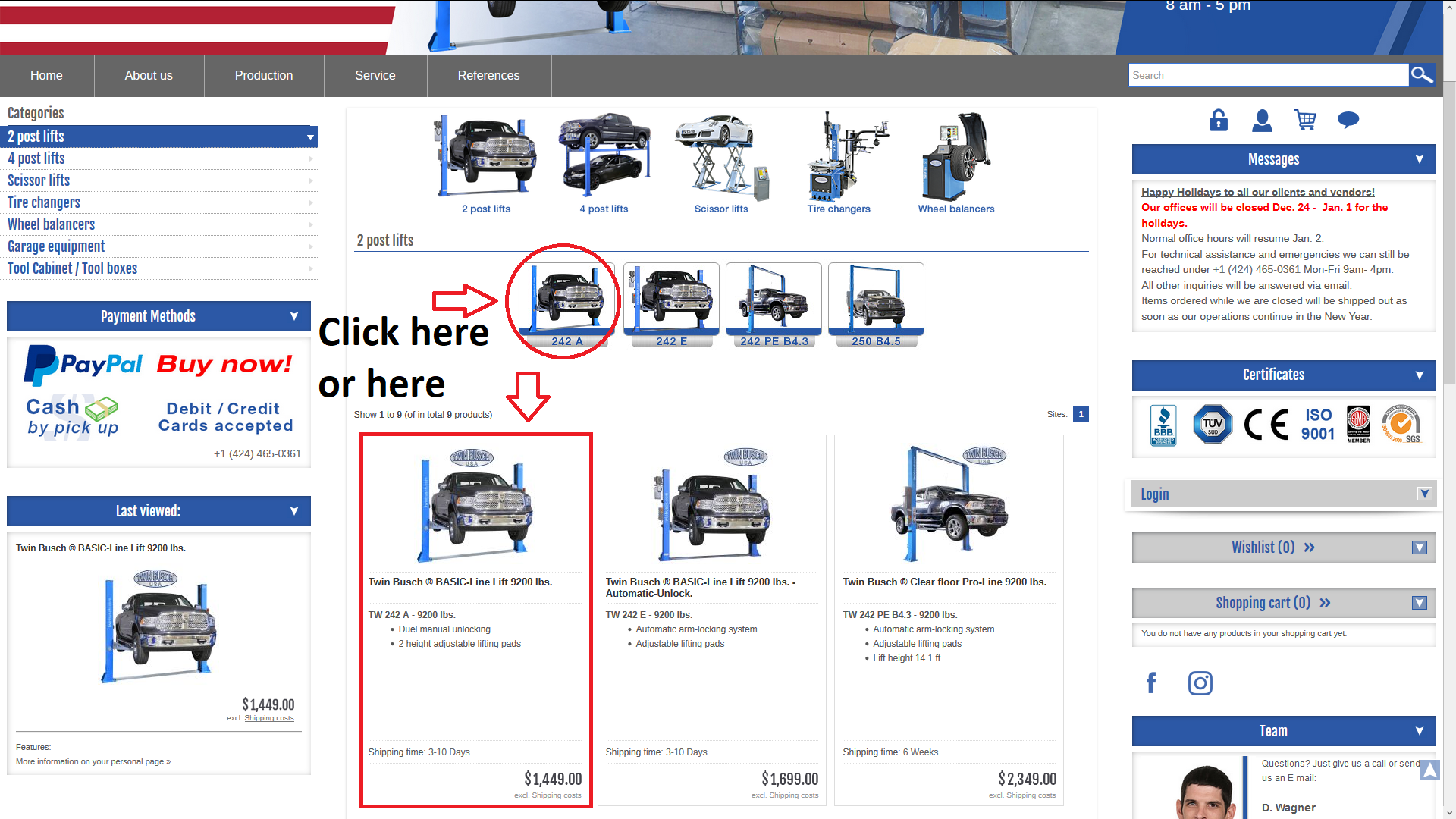Open the messages speech bubble icon
Screen dimensions: 1456x819
point(1348,120)
